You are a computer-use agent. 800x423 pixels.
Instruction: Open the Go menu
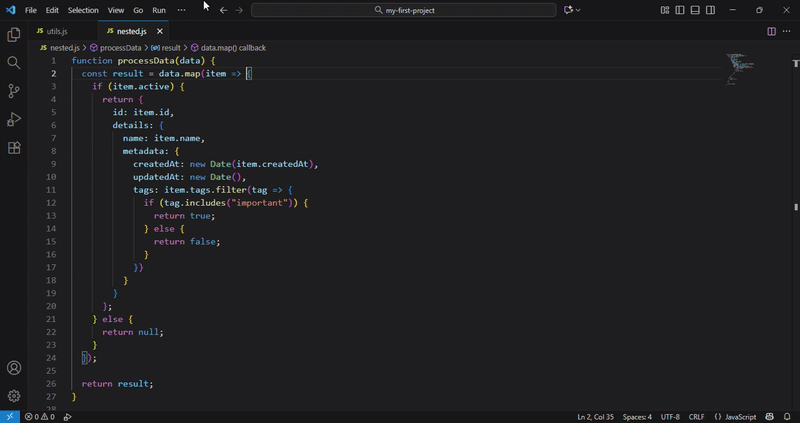click(138, 10)
